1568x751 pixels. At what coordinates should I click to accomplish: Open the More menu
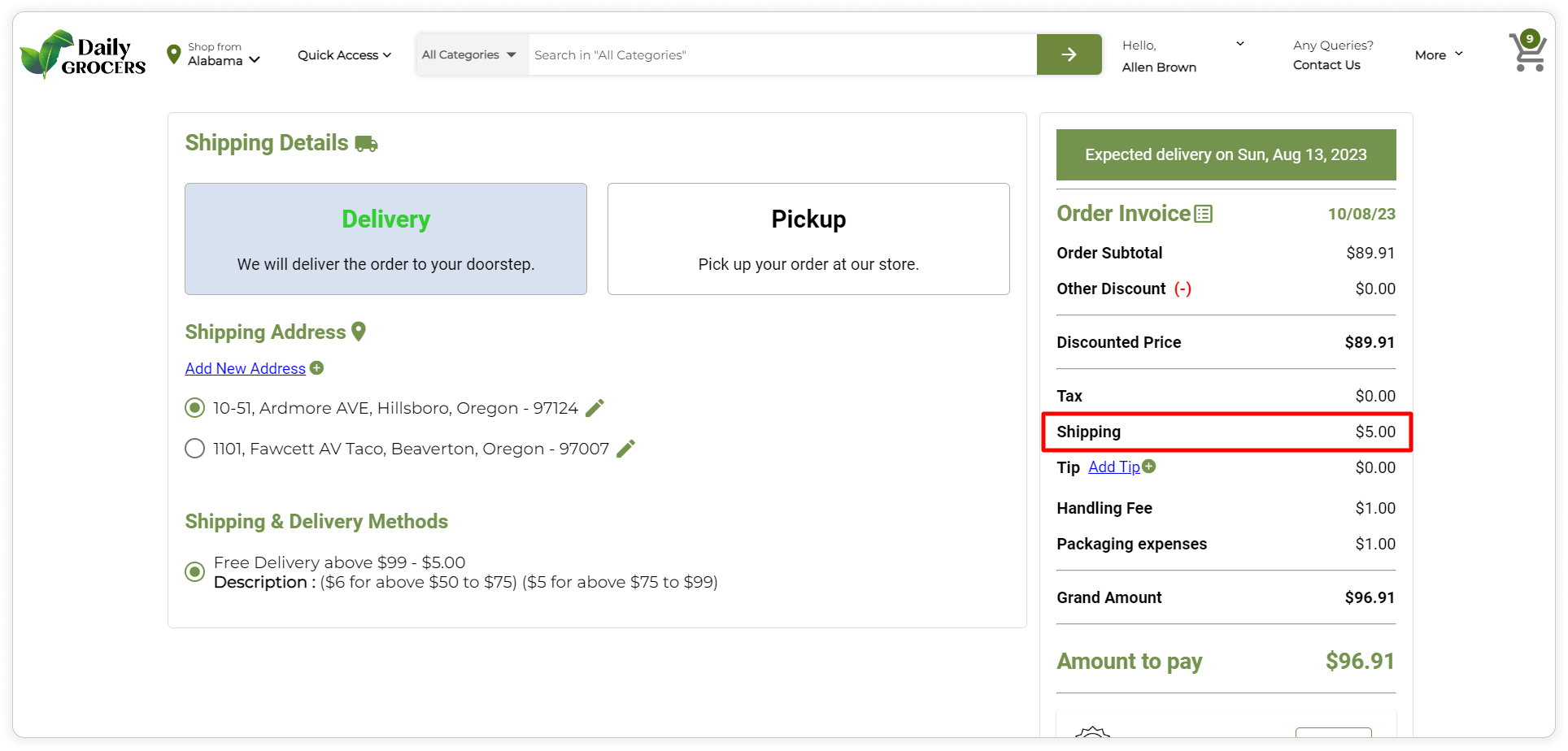pyautogui.click(x=1438, y=54)
